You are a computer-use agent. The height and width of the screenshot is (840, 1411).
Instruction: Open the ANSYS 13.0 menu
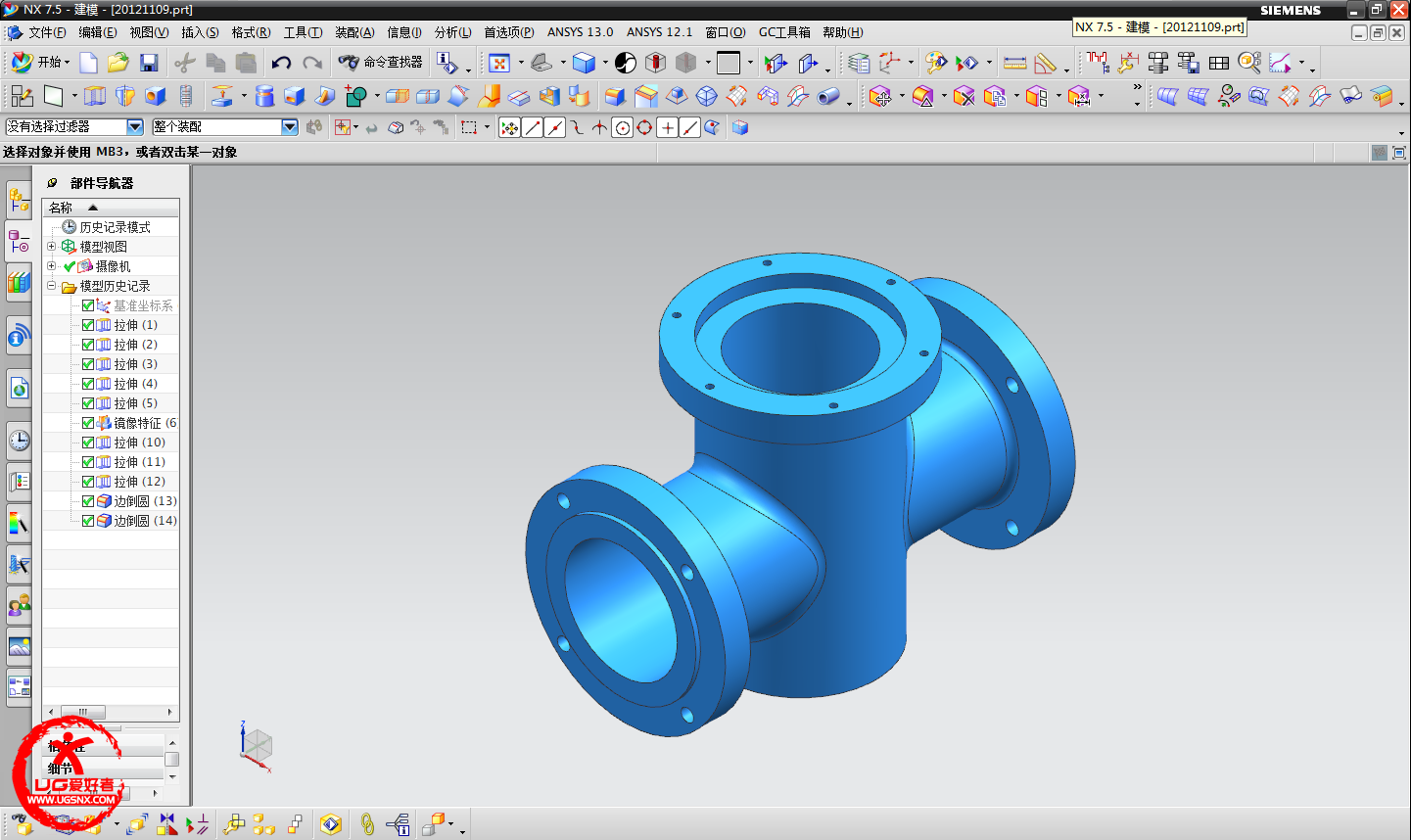pos(580,32)
